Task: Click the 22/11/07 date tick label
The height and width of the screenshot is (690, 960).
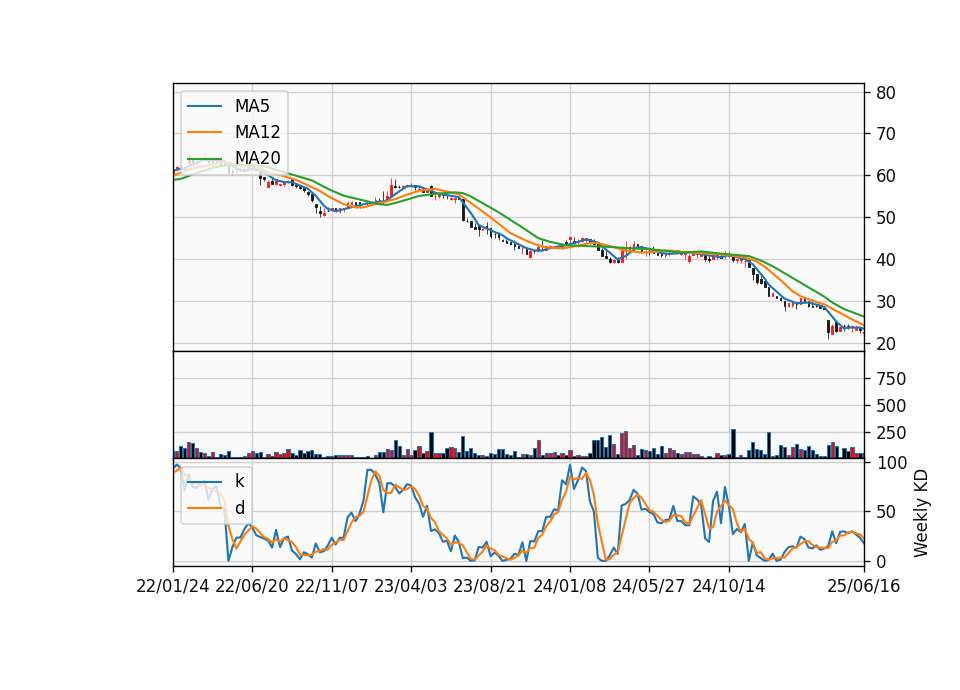Action: (332, 586)
